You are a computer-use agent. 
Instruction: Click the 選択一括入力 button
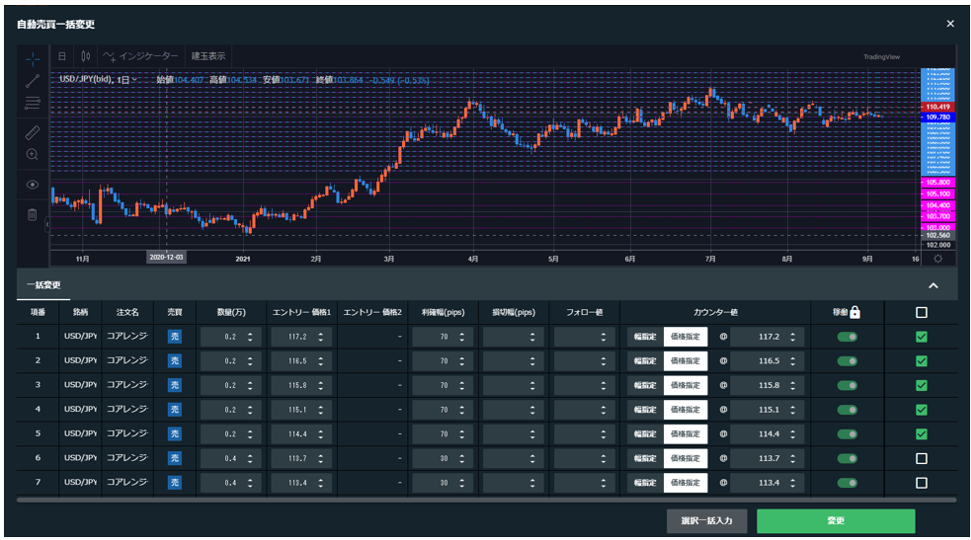(707, 521)
